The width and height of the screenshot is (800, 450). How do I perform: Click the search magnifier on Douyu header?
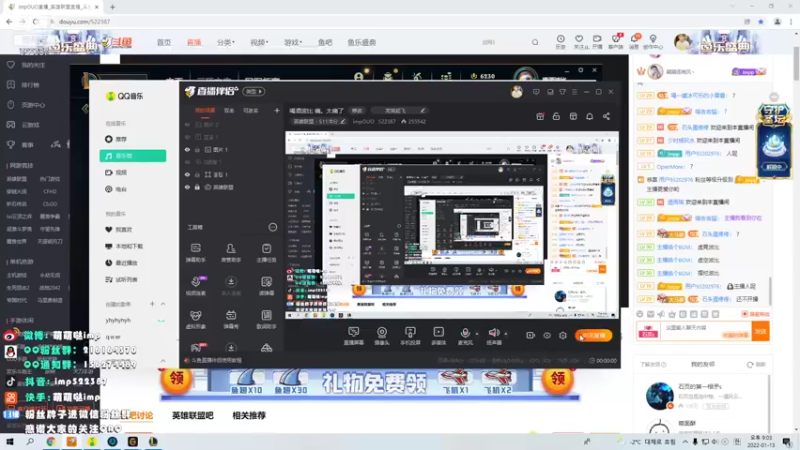coord(535,42)
